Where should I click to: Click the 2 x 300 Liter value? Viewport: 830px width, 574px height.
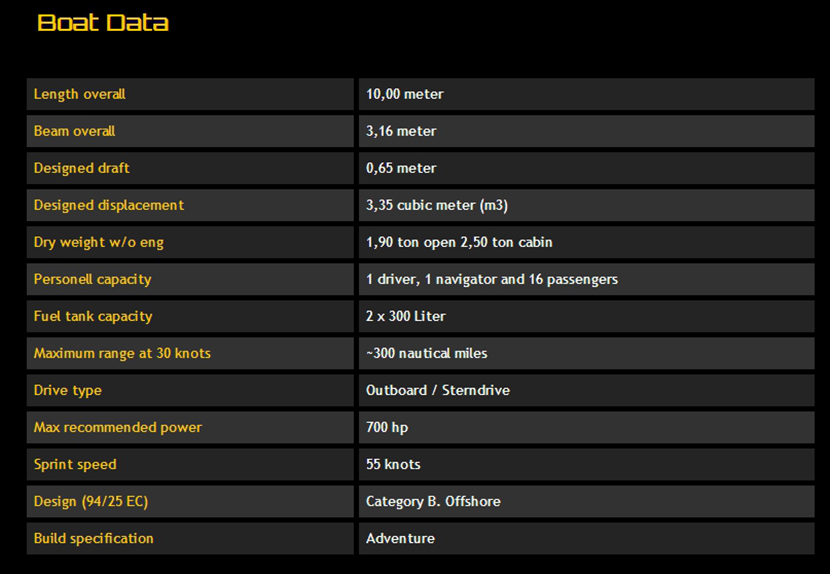tap(406, 316)
